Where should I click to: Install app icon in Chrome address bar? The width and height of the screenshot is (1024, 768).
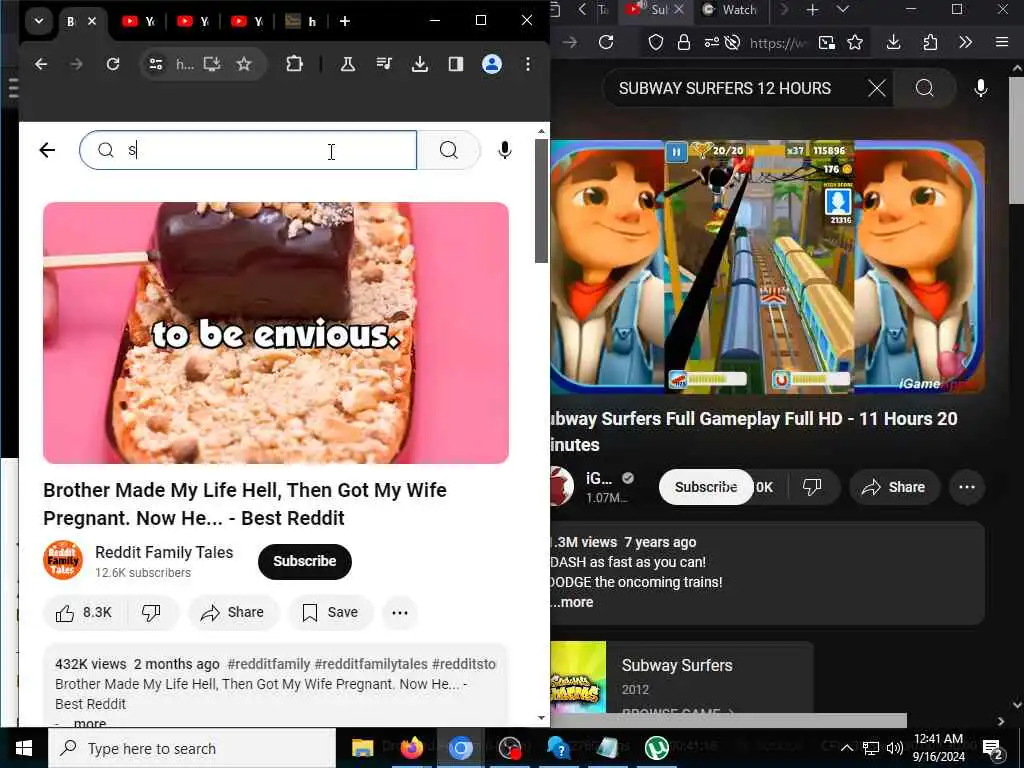point(212,64)
